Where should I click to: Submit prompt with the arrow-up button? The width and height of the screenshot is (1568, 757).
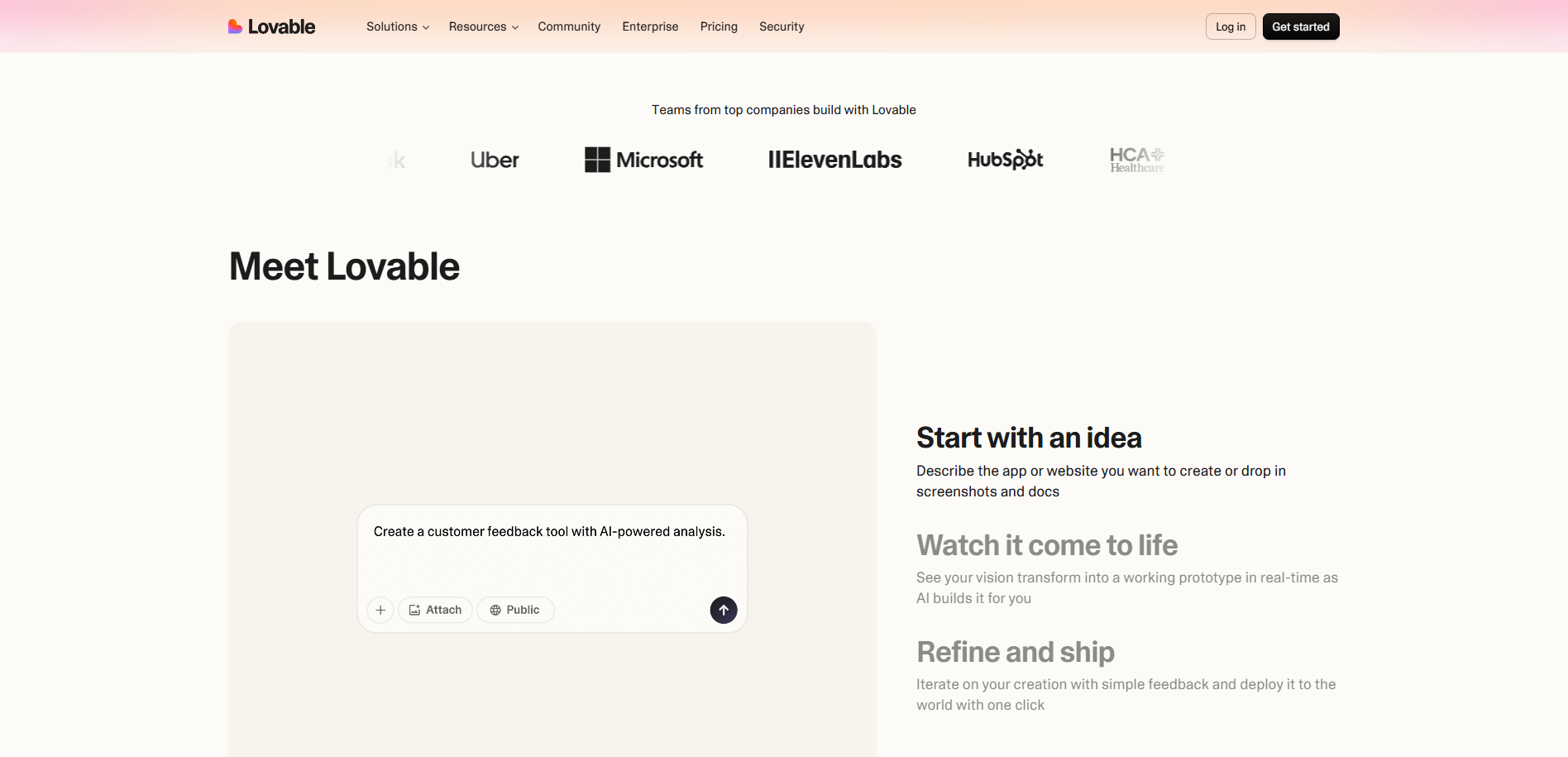pyautogui.click(x=724, y=610)
